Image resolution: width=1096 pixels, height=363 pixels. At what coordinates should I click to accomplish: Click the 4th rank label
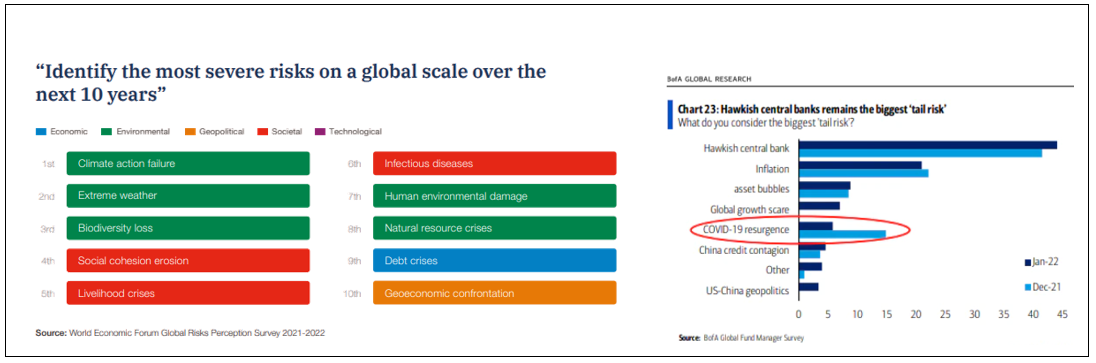pyautogui.click(x=48, y=261)
